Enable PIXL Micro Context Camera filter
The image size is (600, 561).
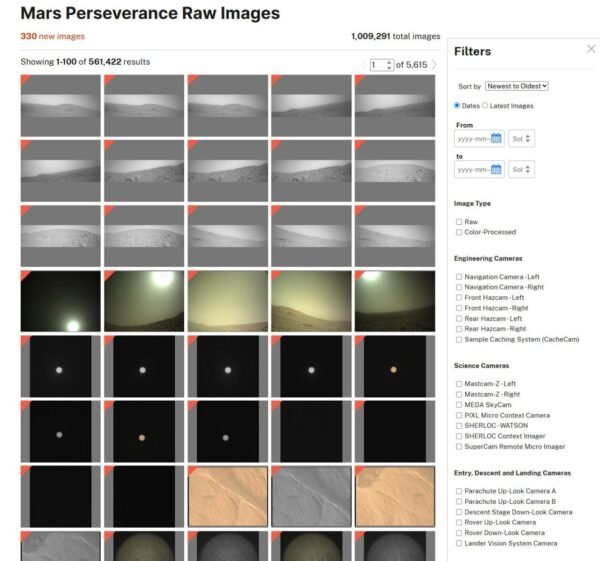[x=459, y=416]
